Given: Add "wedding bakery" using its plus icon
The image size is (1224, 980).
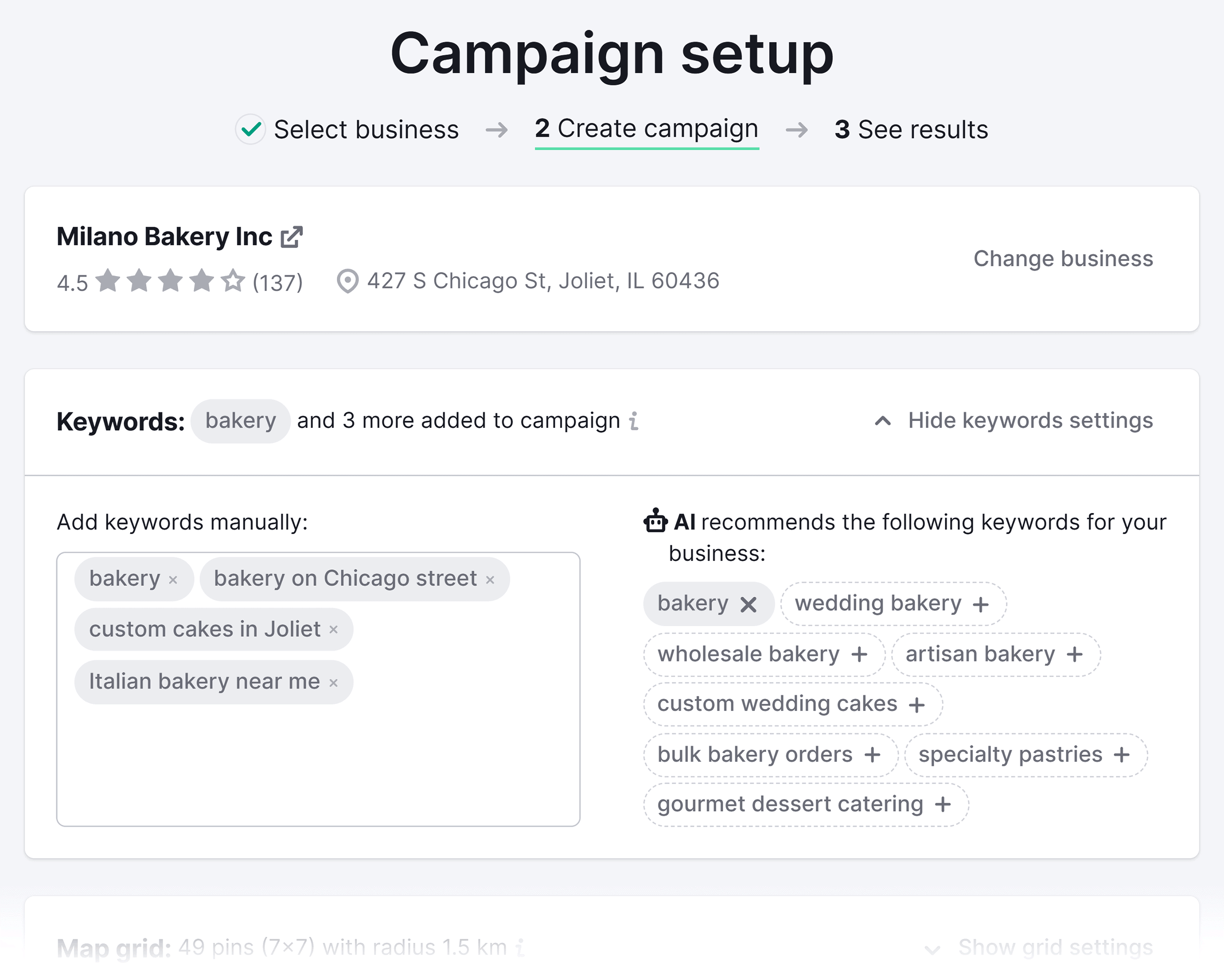Looking at the screenshot, I should click(x=982, y=604).
